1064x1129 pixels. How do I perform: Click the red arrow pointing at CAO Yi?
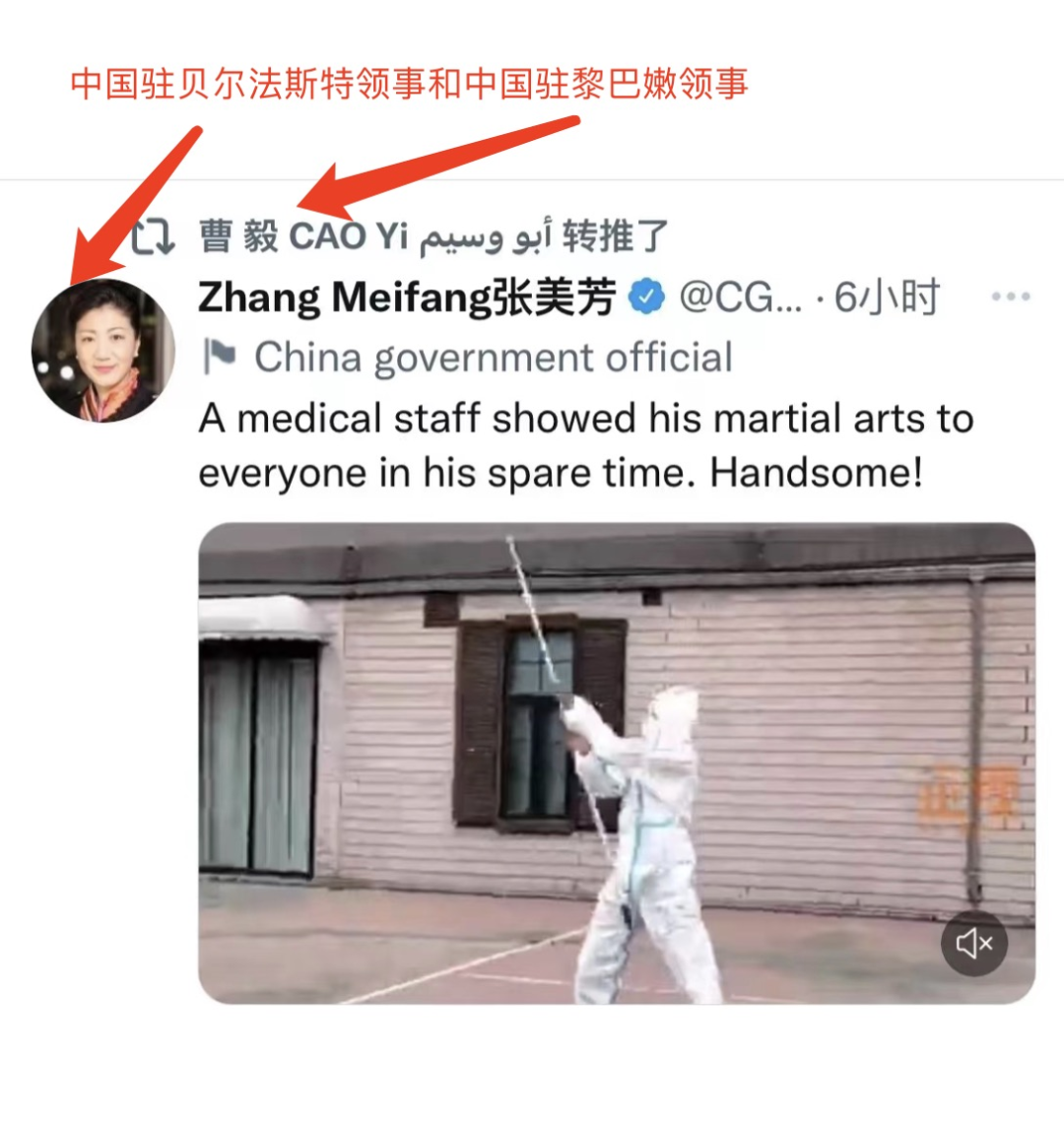(439, 167)
